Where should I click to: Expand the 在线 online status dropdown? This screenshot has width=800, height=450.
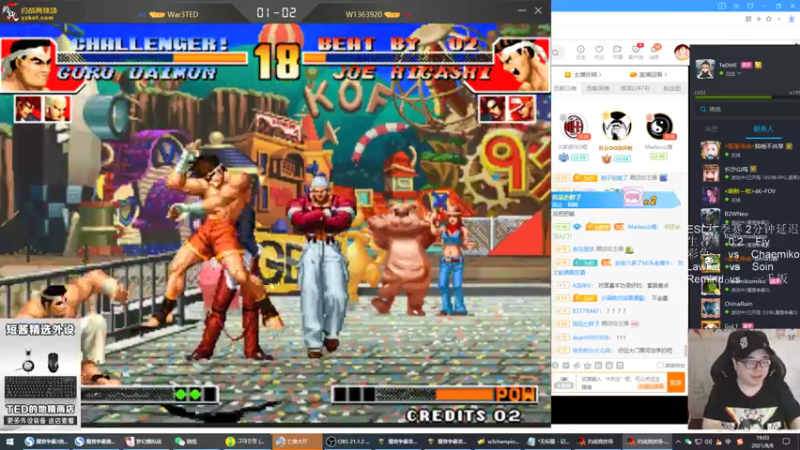pos(731,74)
